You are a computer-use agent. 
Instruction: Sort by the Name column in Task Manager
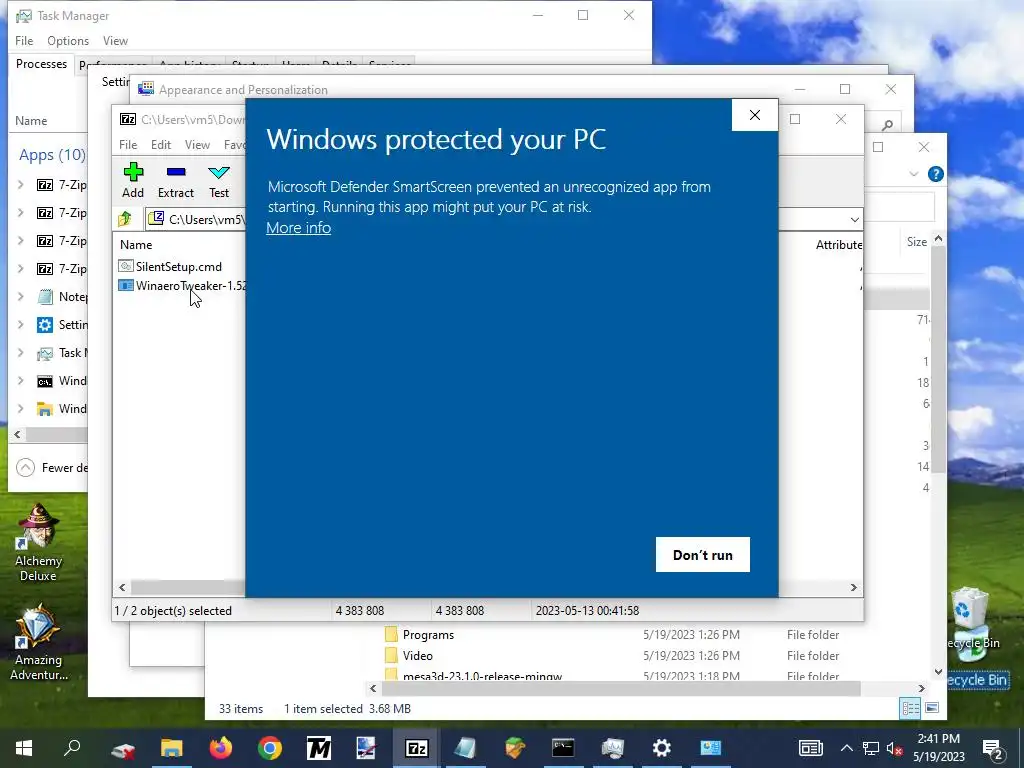(31, 121)
